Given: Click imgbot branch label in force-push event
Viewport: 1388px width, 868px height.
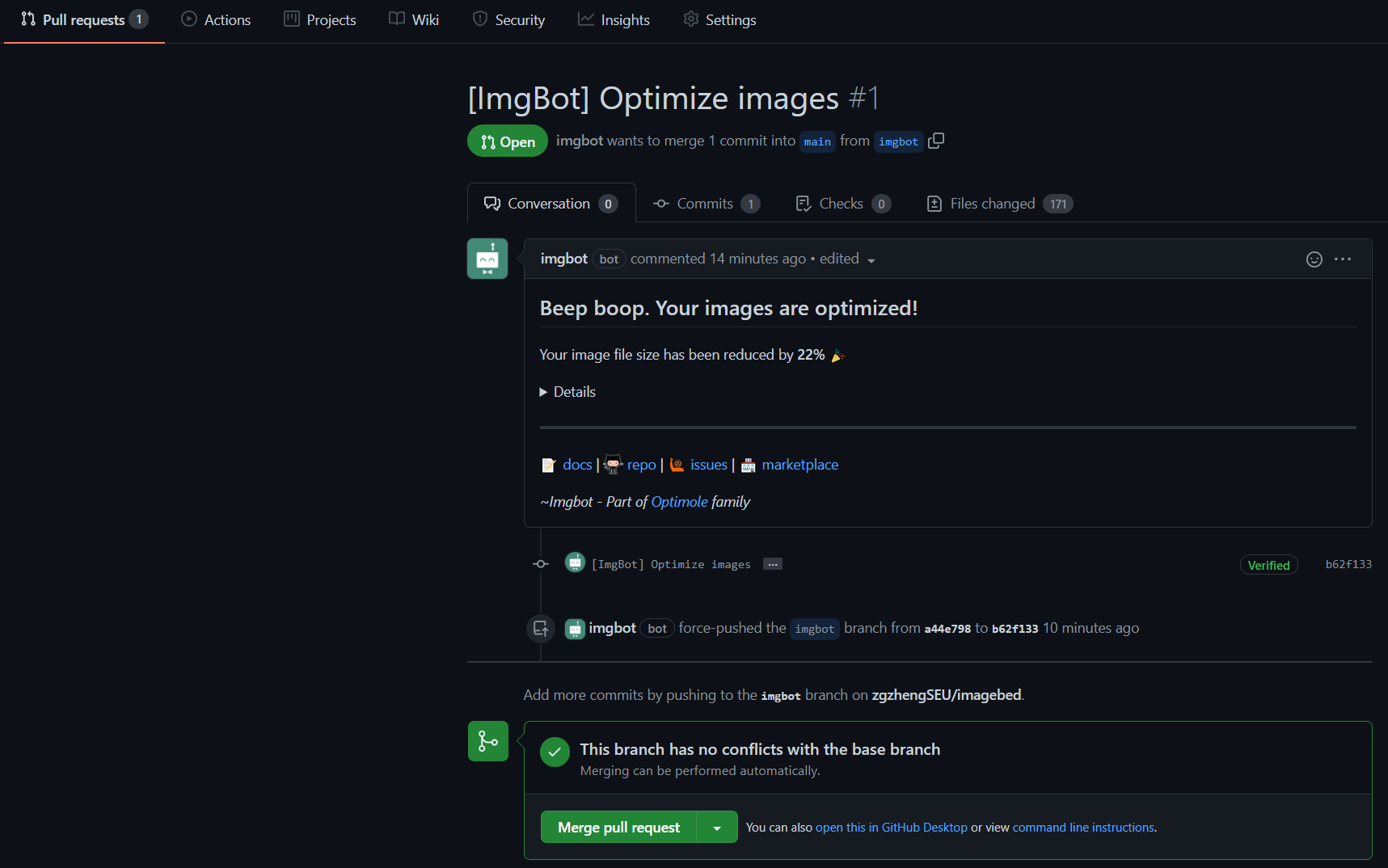Looking at the screenshot, I should pos(814,629).
